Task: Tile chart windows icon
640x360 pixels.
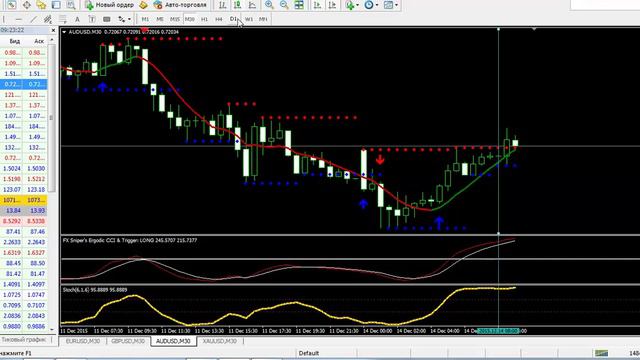Action: (x=299, y=5)
